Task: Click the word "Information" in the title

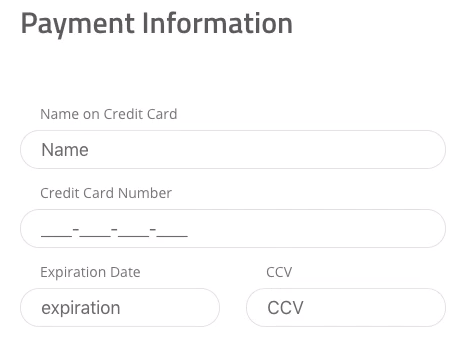Action: (218, 23)
